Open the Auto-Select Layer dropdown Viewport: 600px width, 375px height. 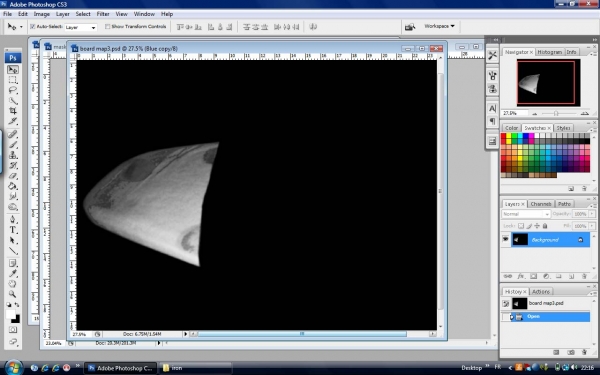[80, 27]
